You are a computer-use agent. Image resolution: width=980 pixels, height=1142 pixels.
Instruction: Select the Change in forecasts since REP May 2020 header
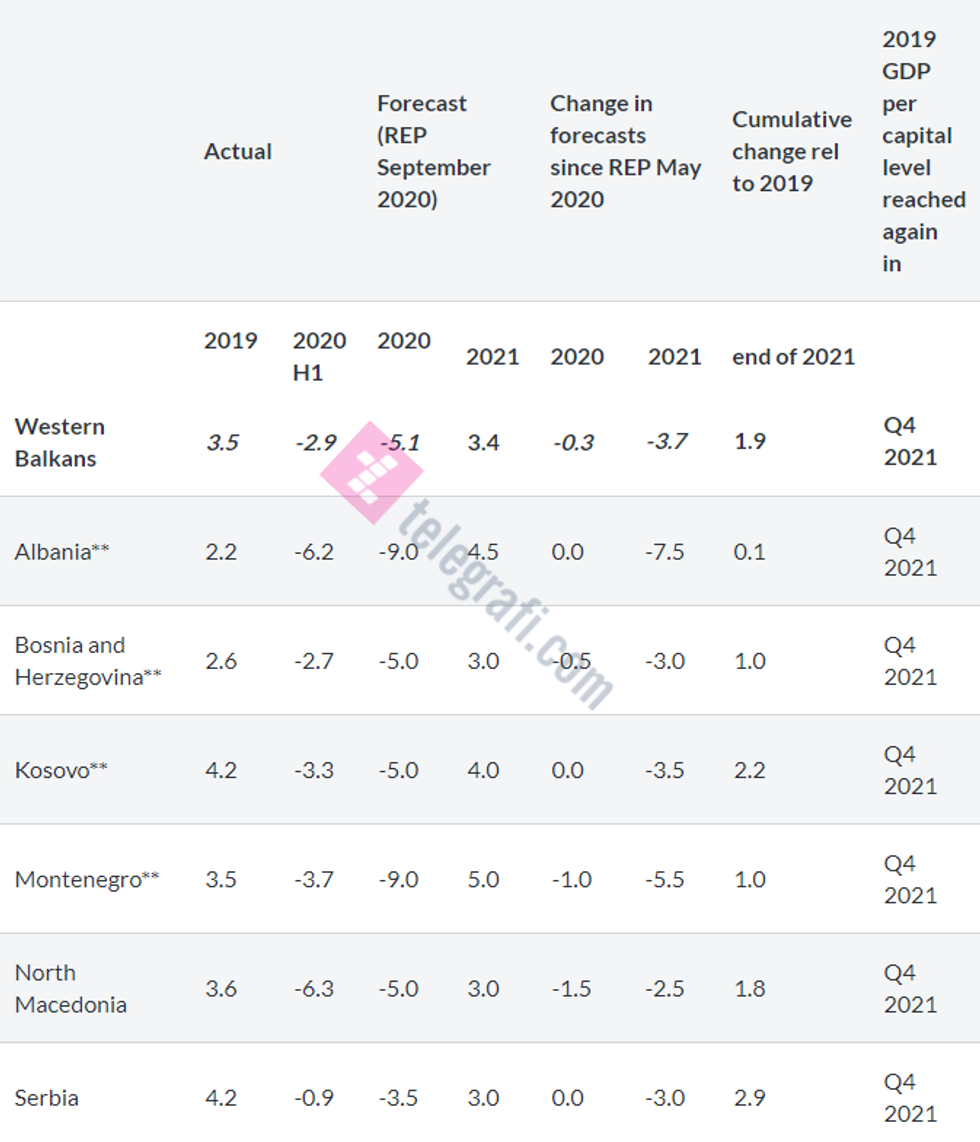[x=625, y=151]
